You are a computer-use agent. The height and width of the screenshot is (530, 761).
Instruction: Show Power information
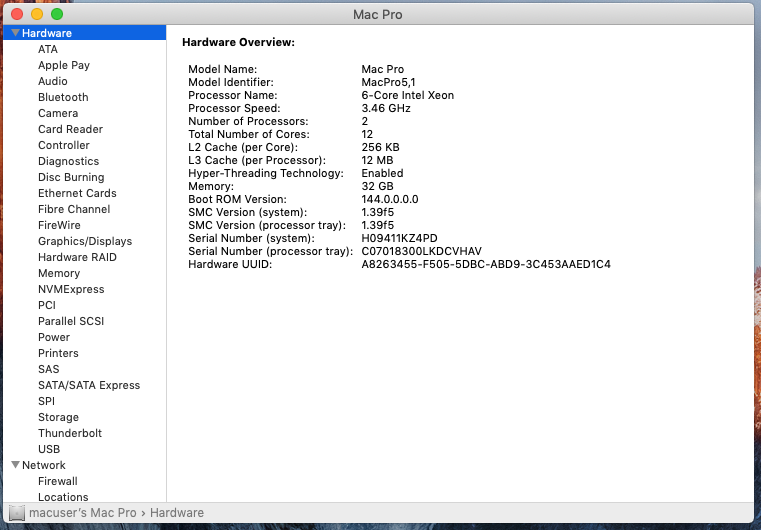point(54,337)
